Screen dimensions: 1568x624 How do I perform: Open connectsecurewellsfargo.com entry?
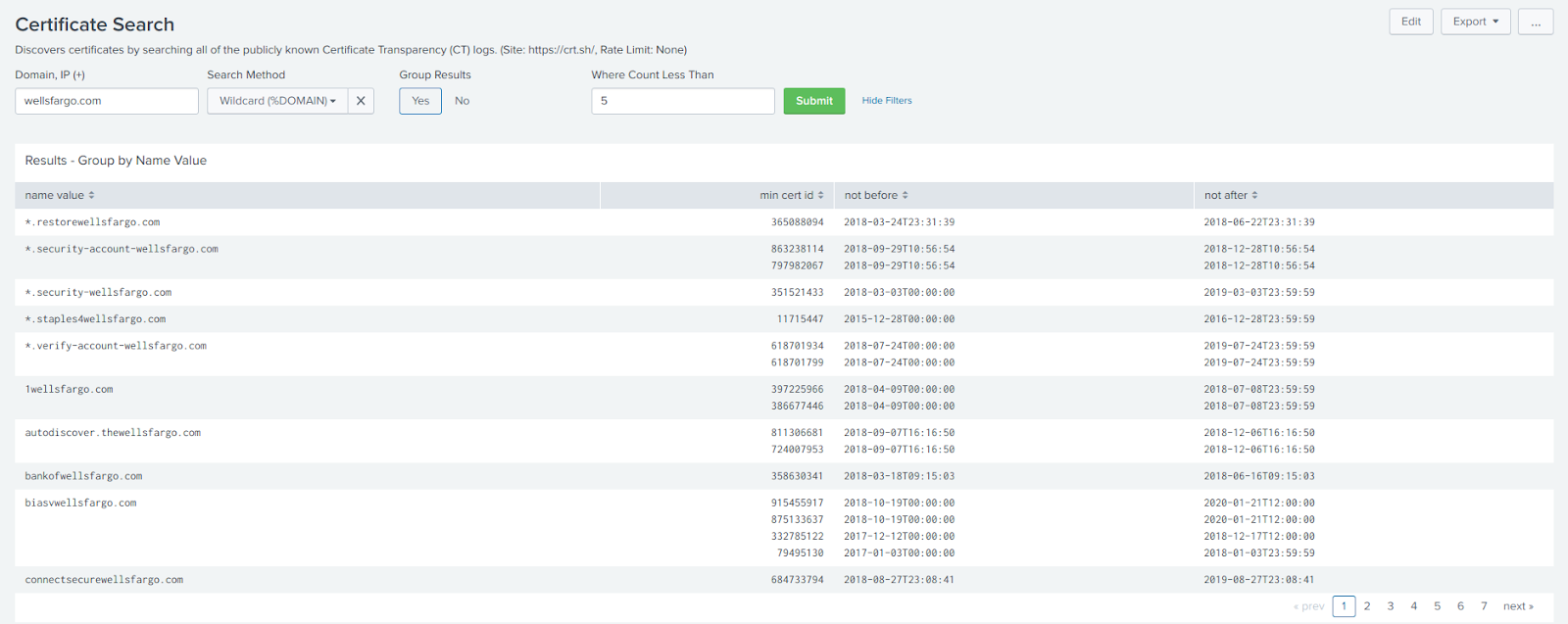(104, 580)
